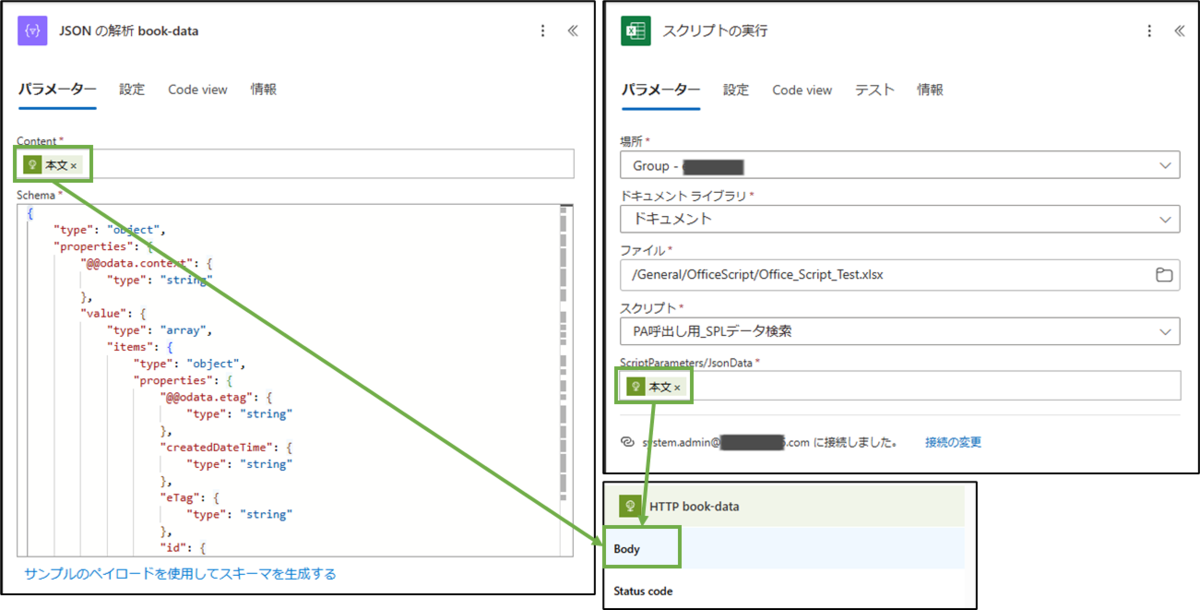Switch to パラメーター tab in スクリプトの実行 panel
Image resolution: width=1200 pixels, height=610 pixels.
tap(661, 89)
